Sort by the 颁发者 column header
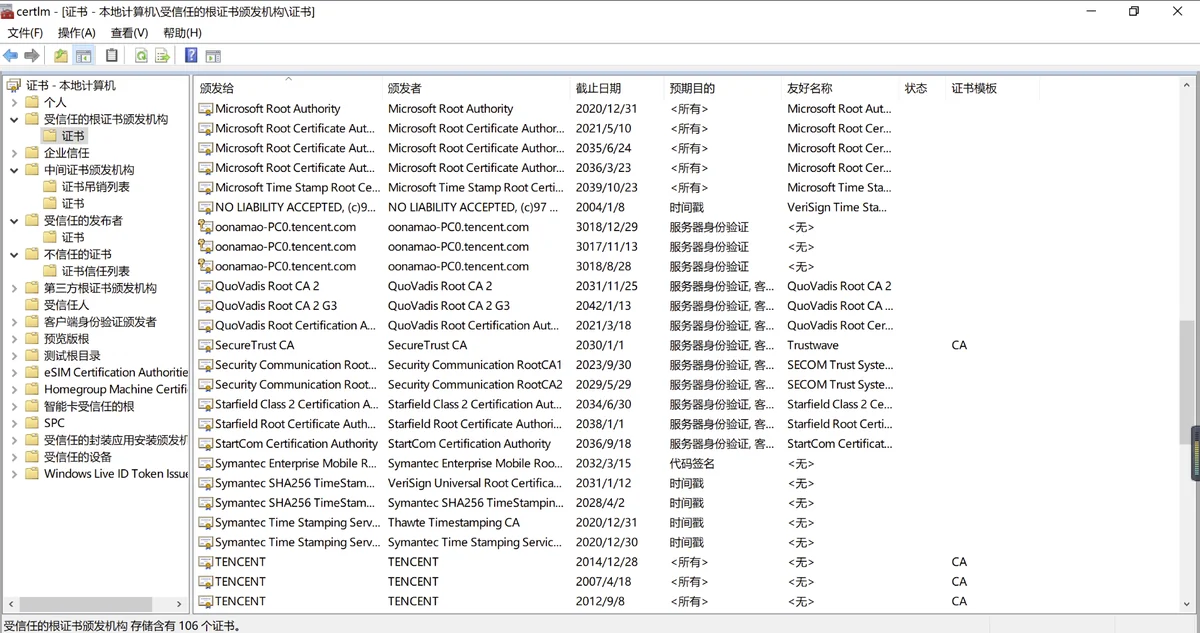Image resolution: width=1200 pixels, height=633 pixels. [x=476, y=88]
